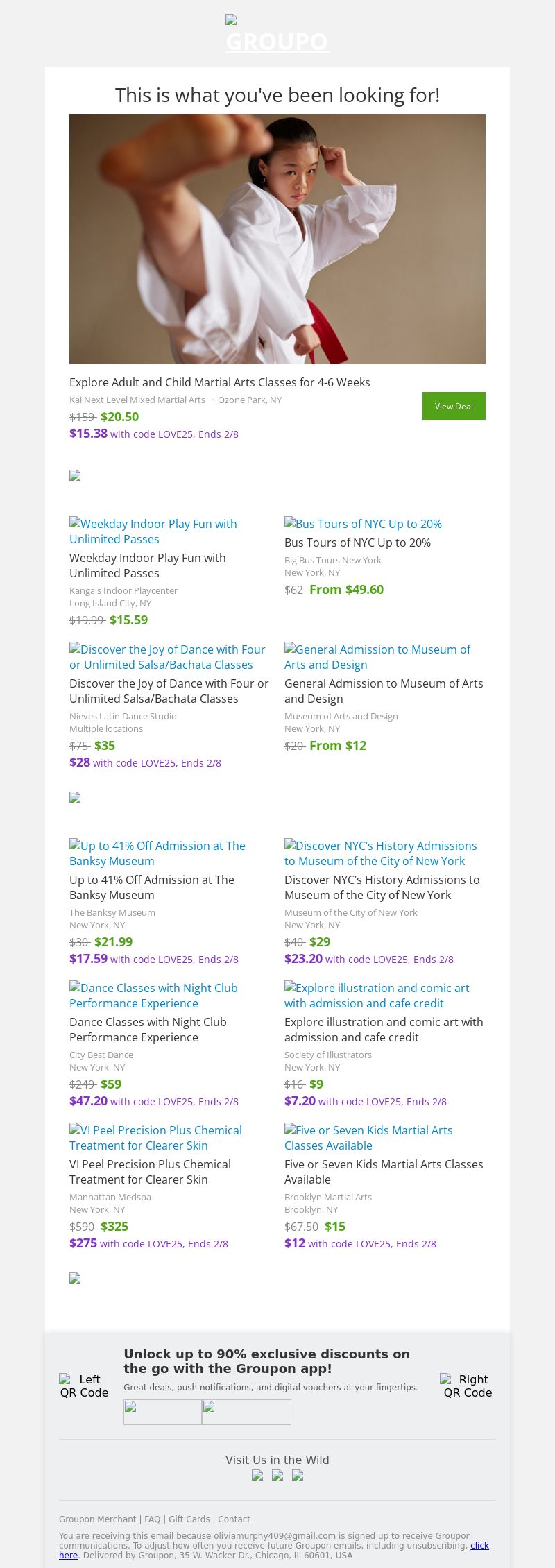
Task: Go to Groupon Merchant in footer
Action: (x=97, y=1519)
